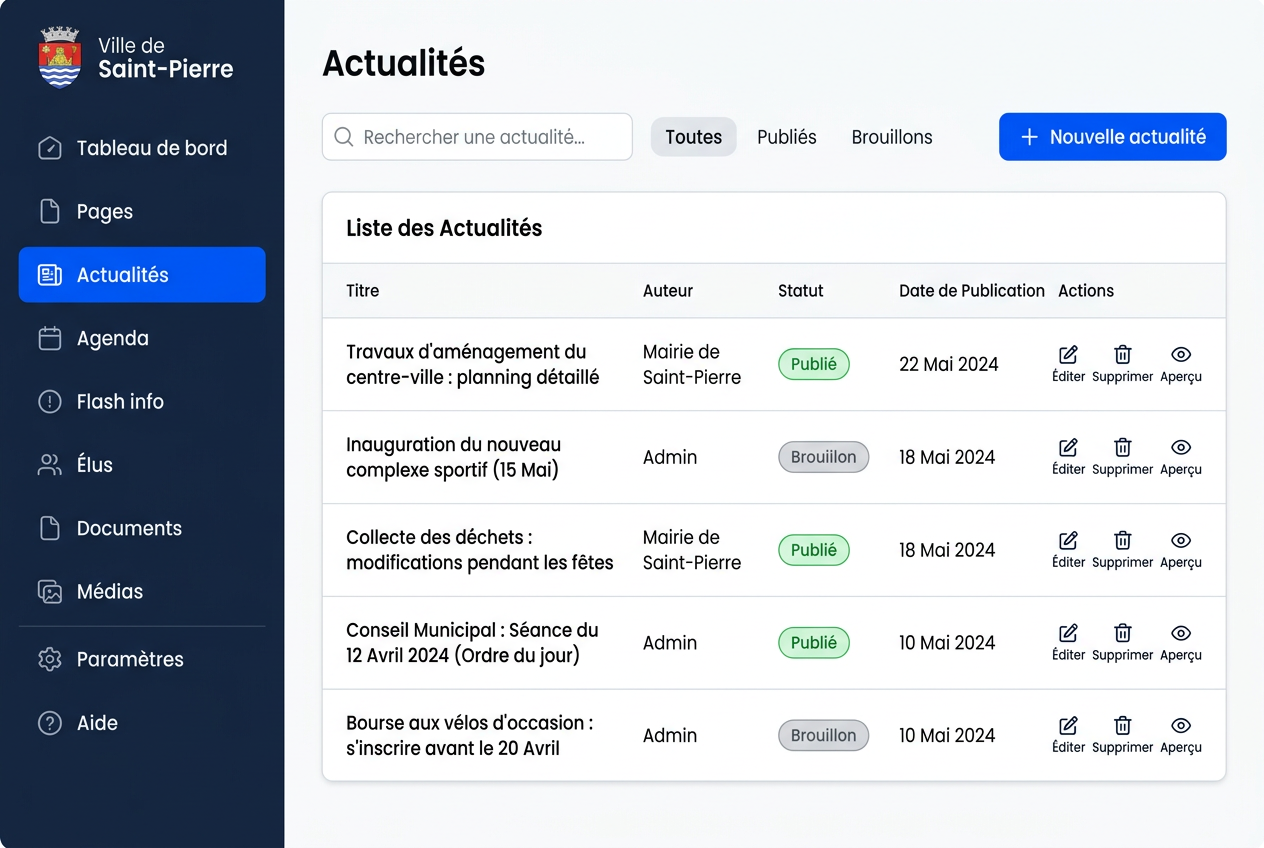The width and height of the screenshot is (1264, 848).
Task: Select the Toutes filter tab
Action: click(x=694, y=137)
